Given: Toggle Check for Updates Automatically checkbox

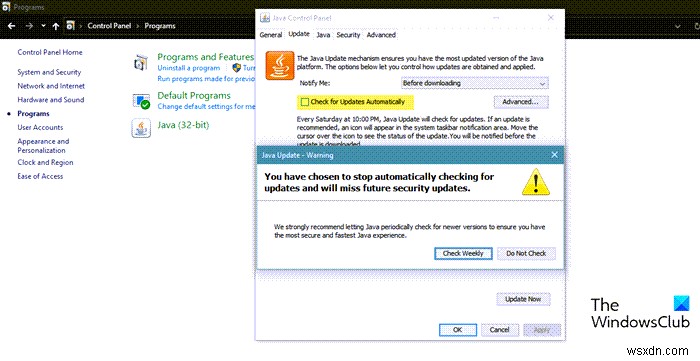Looking at the screenshot, I should 305,102.
